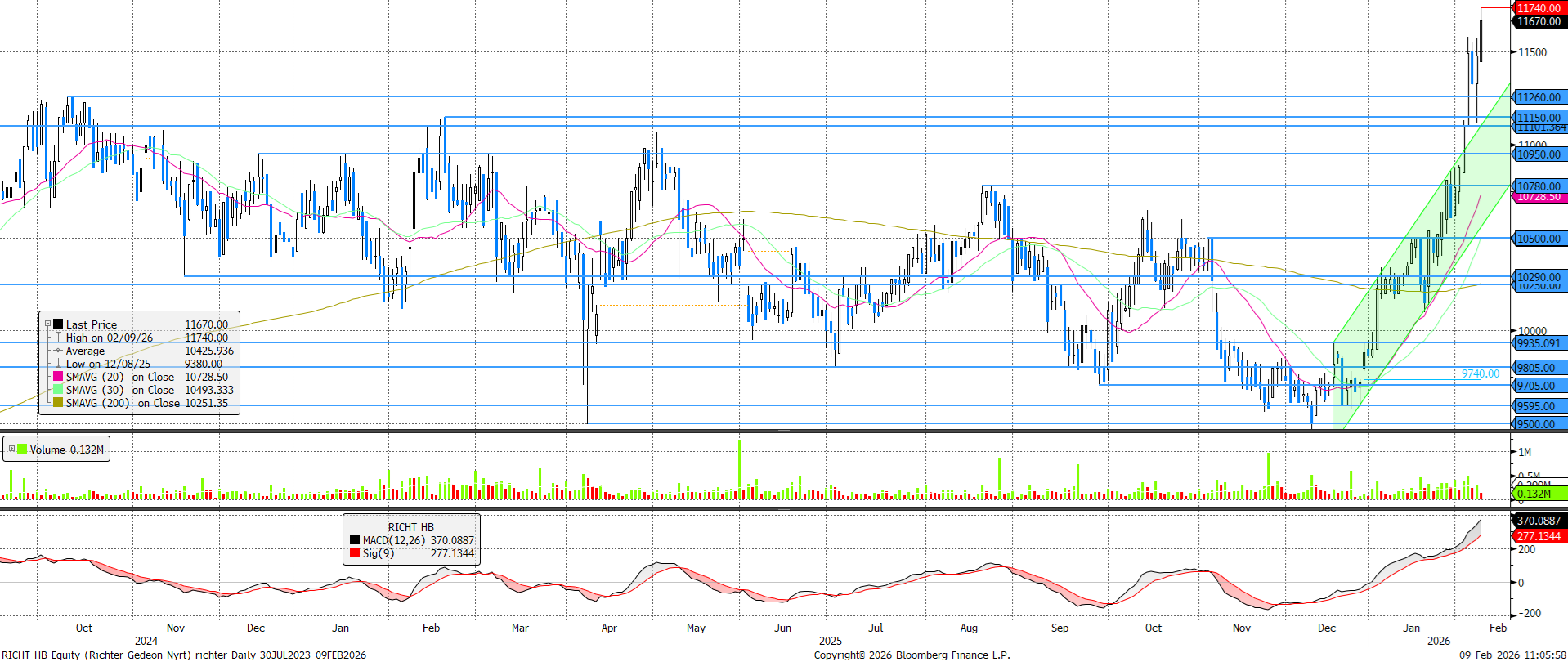Select the light green SMAVG (30) swatch
1568x662 pixels.
point(58,390)
